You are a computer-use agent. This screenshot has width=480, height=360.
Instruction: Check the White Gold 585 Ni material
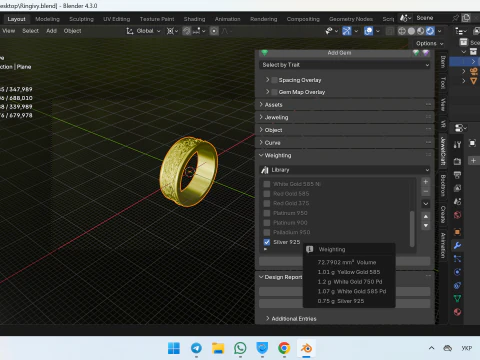point(267,184)
